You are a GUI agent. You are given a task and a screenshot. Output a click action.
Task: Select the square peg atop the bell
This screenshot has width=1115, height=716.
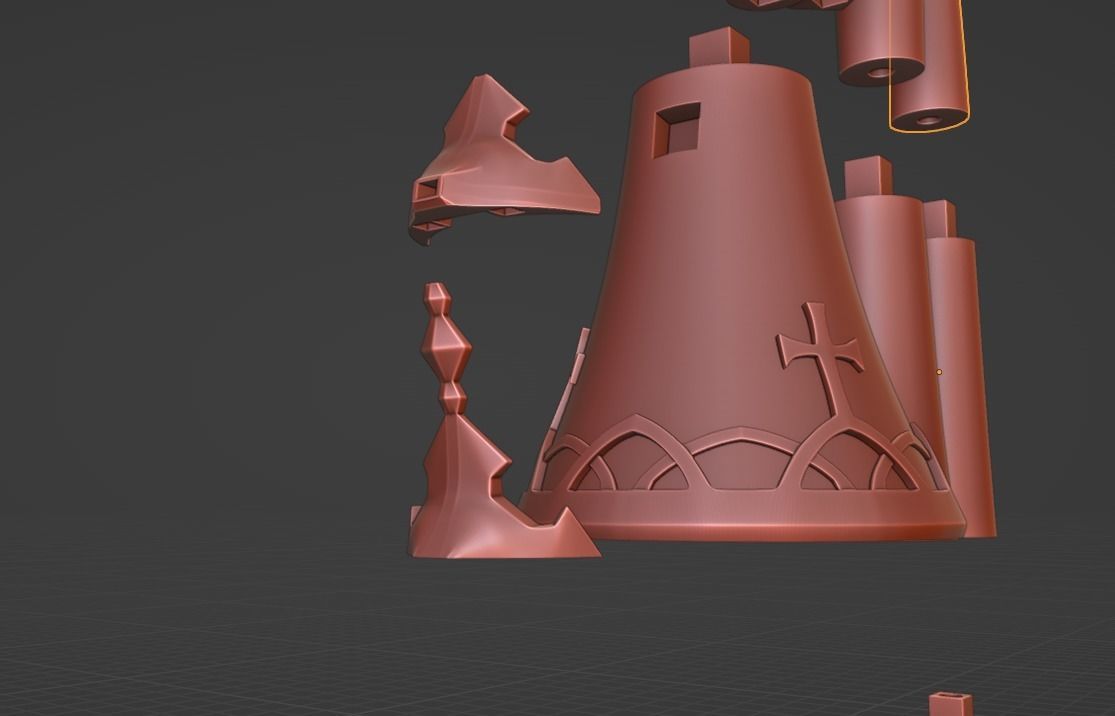[719, 45]
